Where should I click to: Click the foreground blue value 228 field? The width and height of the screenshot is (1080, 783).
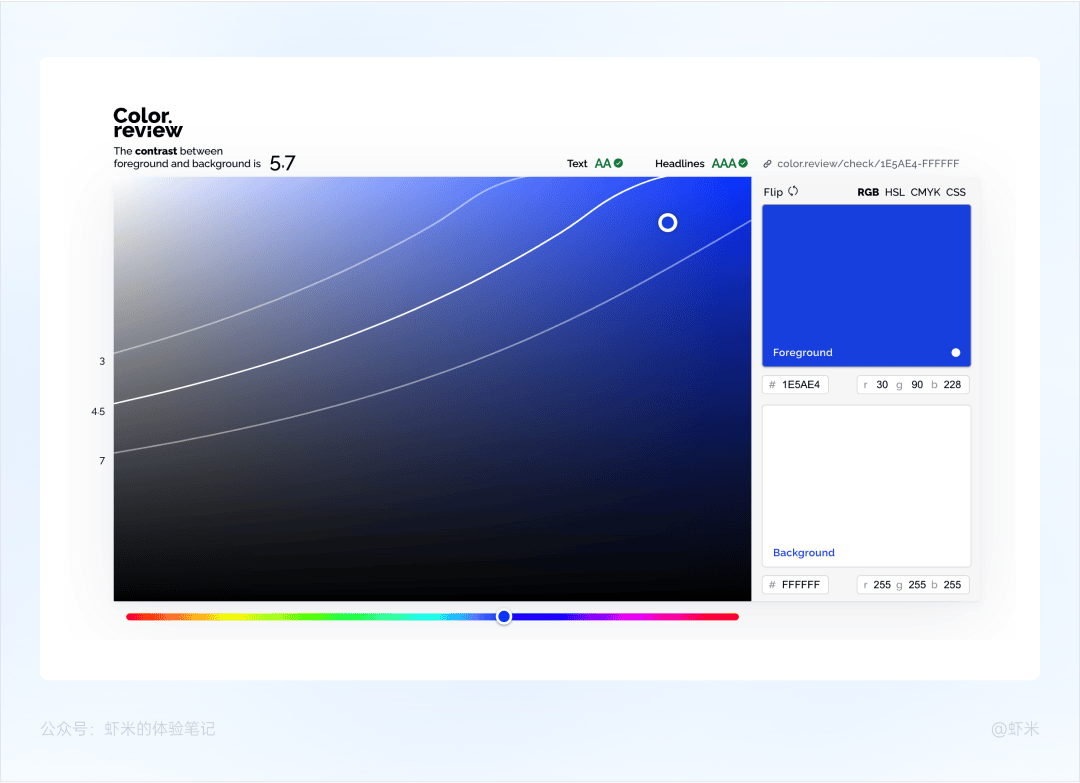(952, 384)
